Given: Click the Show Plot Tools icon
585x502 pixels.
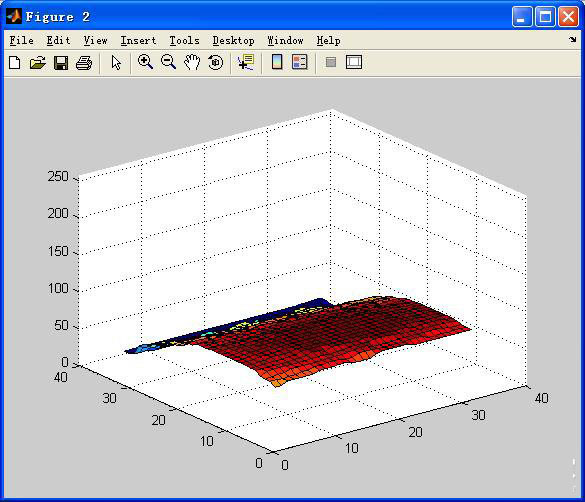Looking at the screenshot, I should click(354, 62).
